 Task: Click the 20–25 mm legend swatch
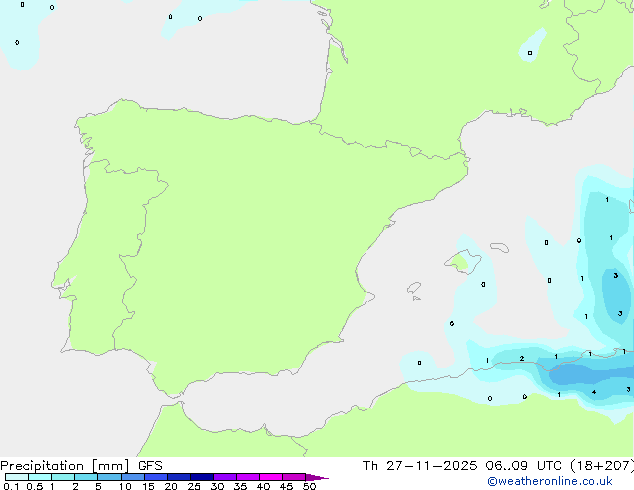click(179, 477)
